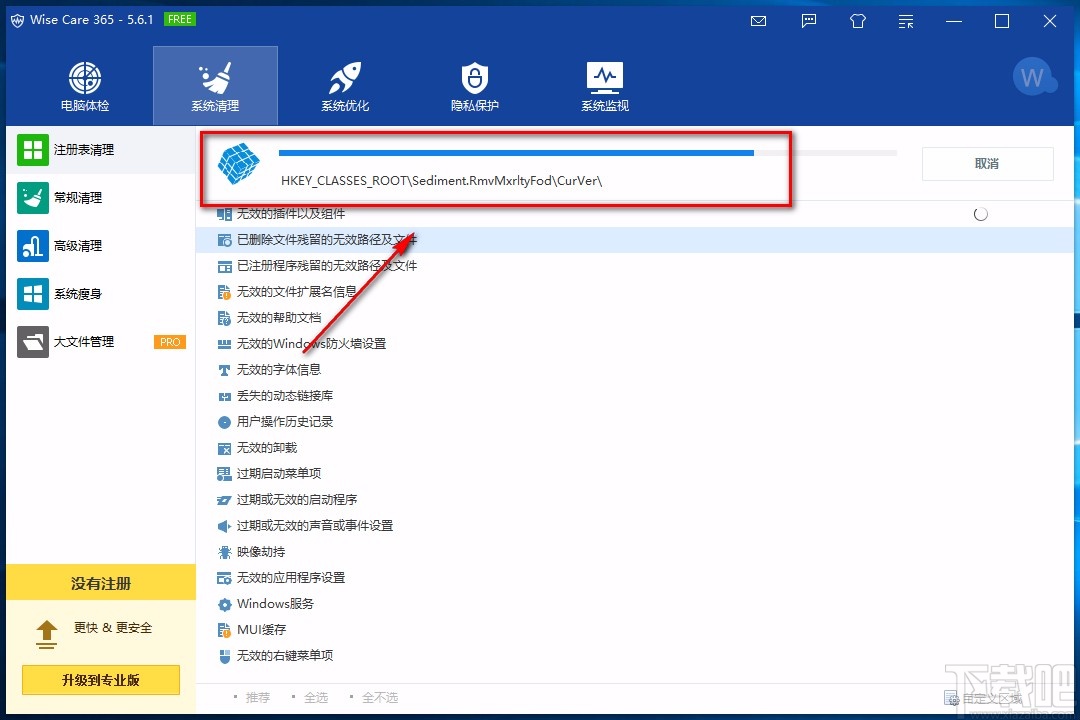Click icon of 过期启动菜单项
Image resolution: width=1080 pixels, height=720 pixels.
224,474
